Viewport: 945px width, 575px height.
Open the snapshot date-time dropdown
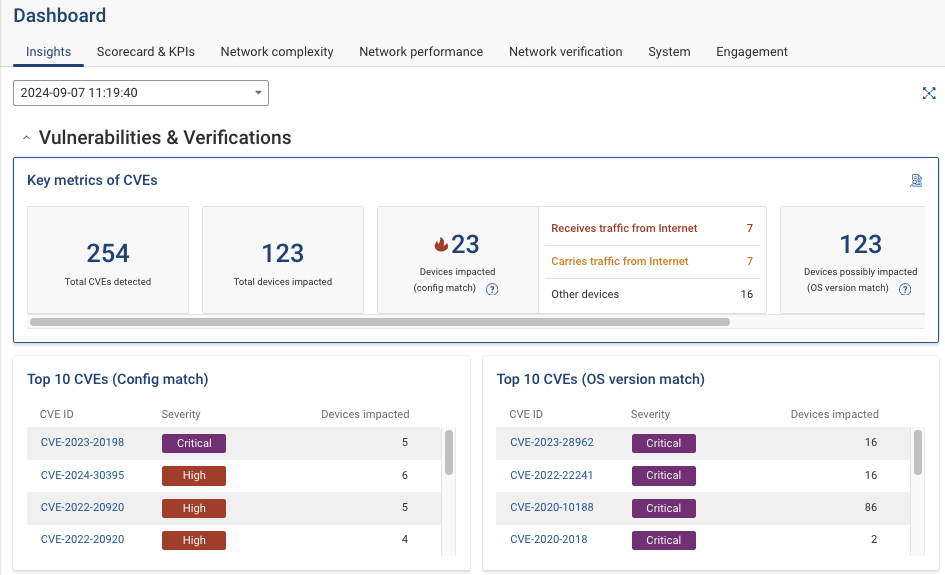[x=141, y=93]
